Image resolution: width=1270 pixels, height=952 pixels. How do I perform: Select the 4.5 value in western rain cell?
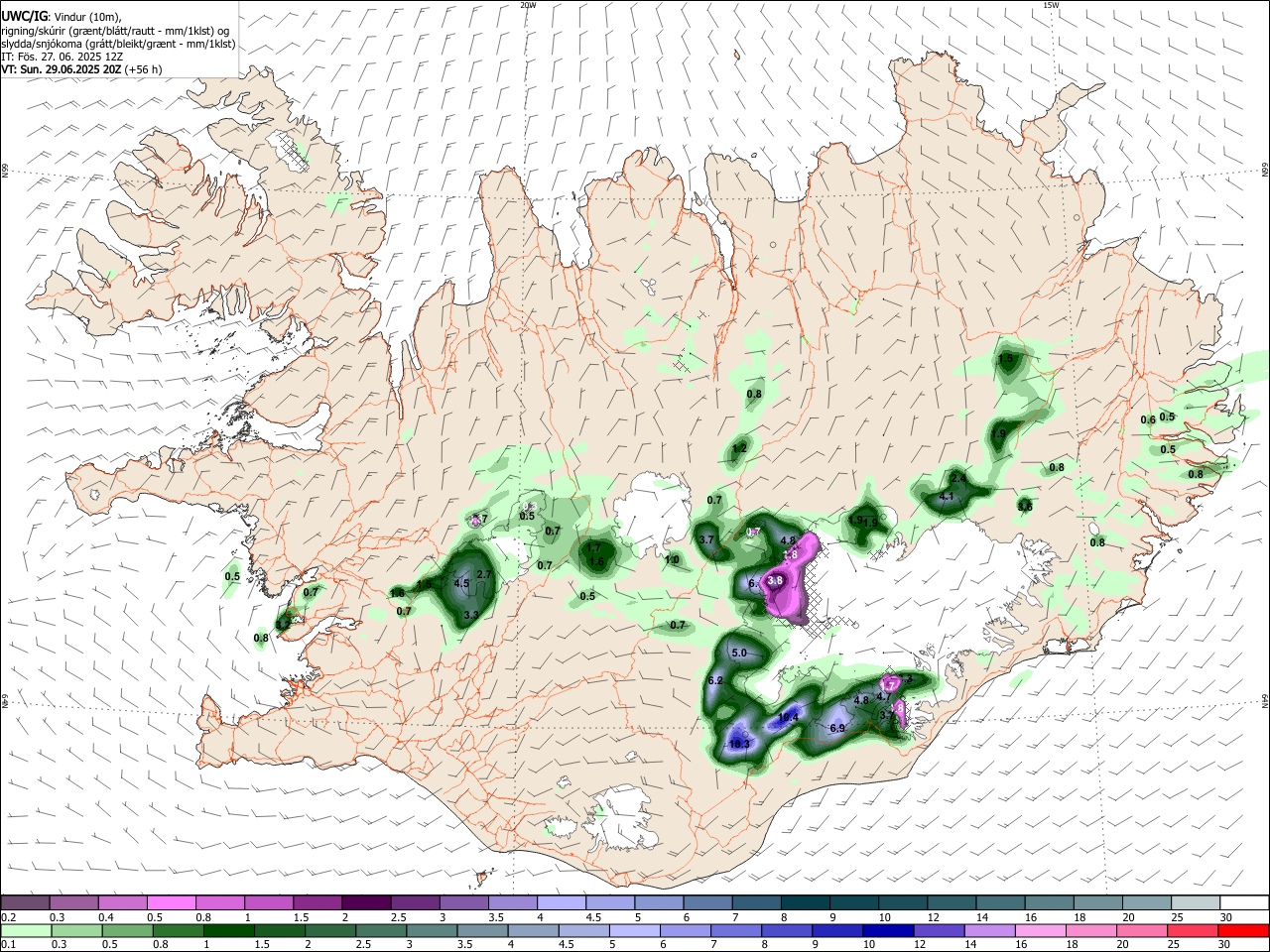(x=461, y=584)
